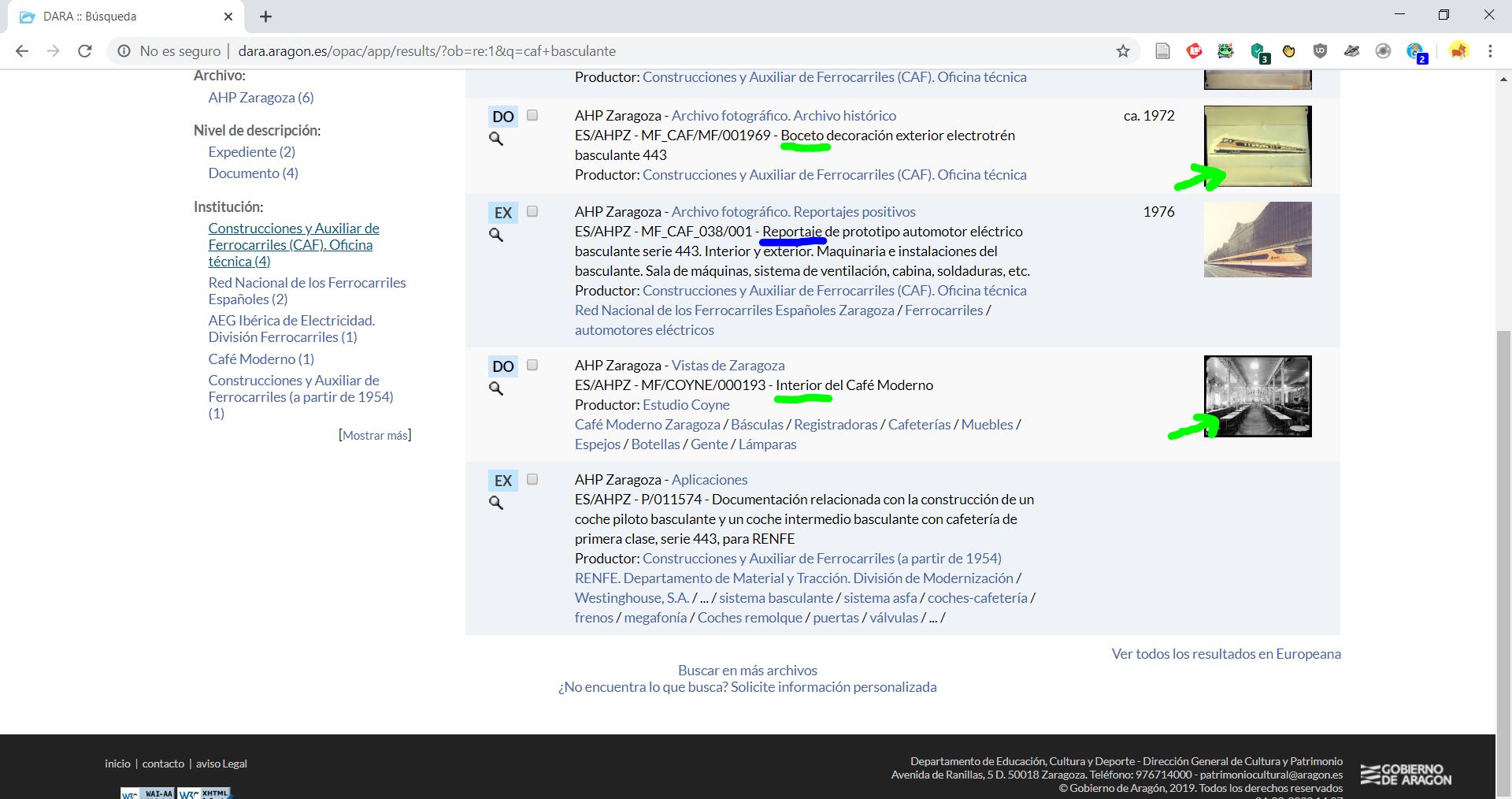Filter by CAF (a partir de 1954)

tap(301, 397)
